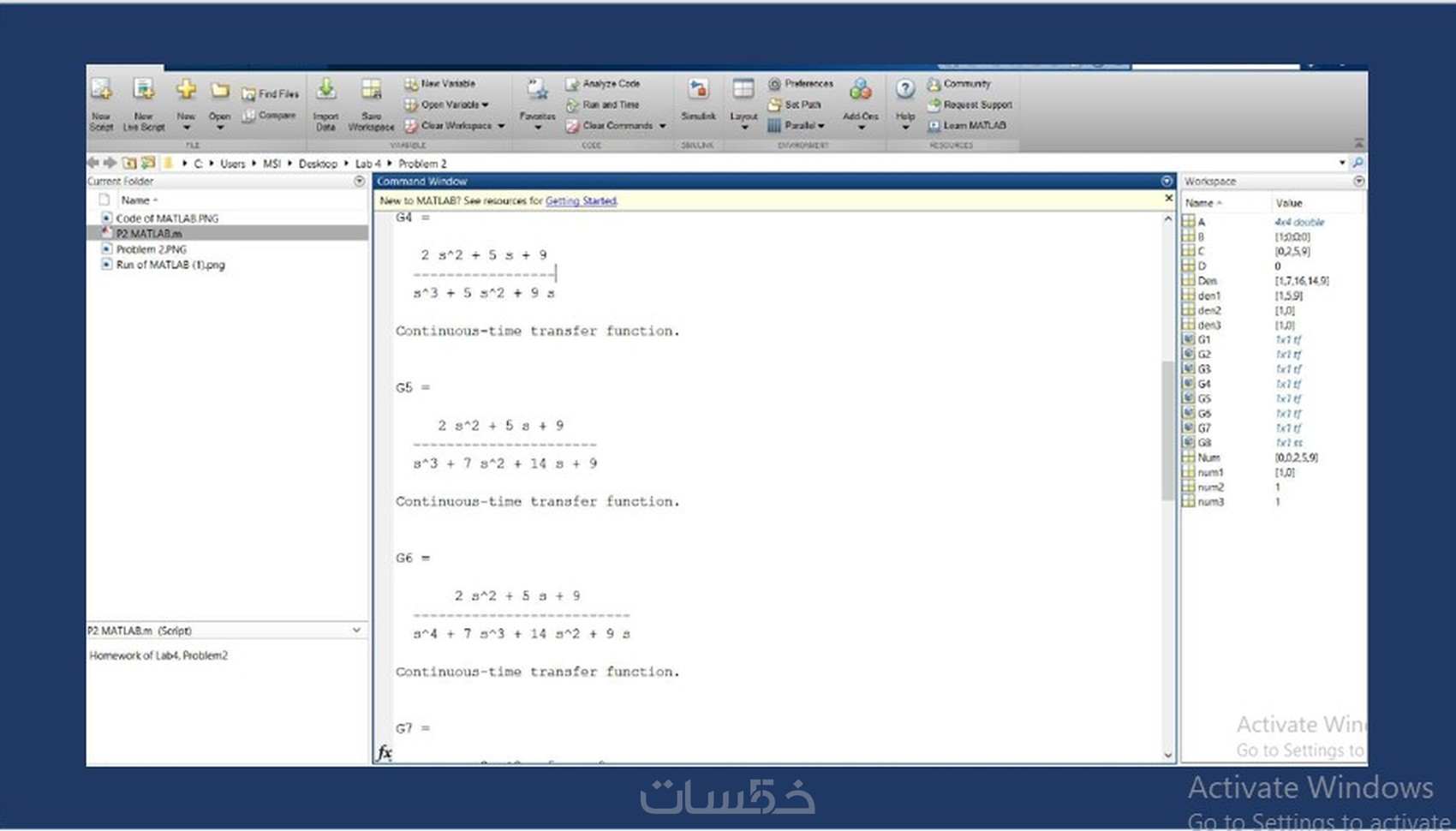The image size is (1456, 831).
Task: Select Problem 2.PNG in the file list
Action: (x=151, y=249)
